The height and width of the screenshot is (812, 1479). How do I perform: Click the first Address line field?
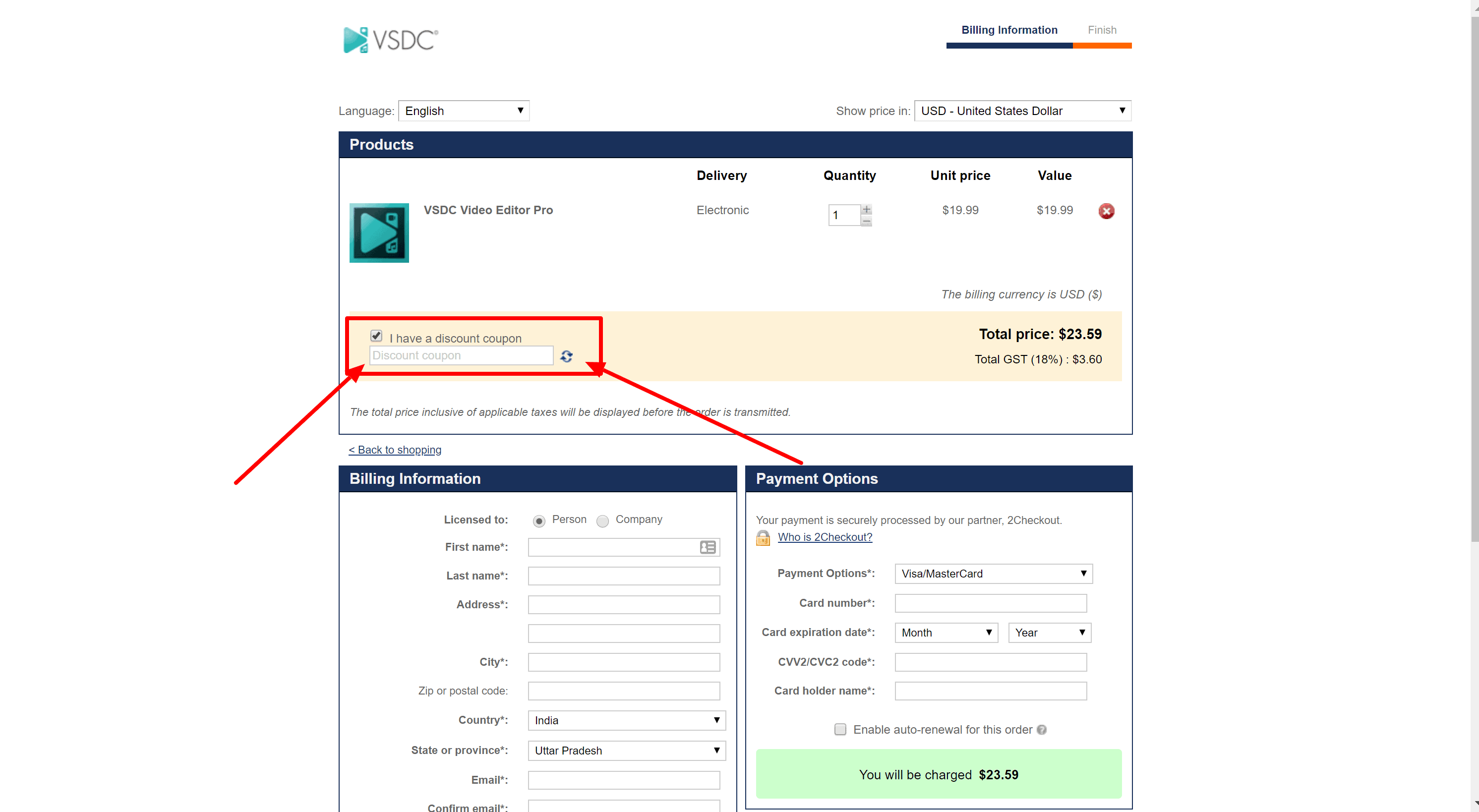(x=624, y=604)
